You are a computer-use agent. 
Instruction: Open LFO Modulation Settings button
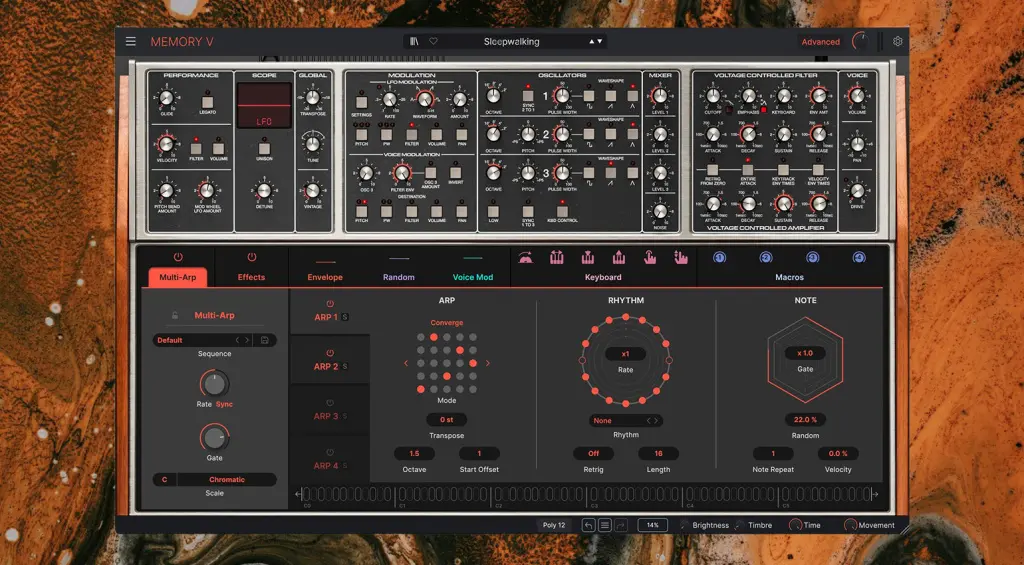tap(361, 102)
